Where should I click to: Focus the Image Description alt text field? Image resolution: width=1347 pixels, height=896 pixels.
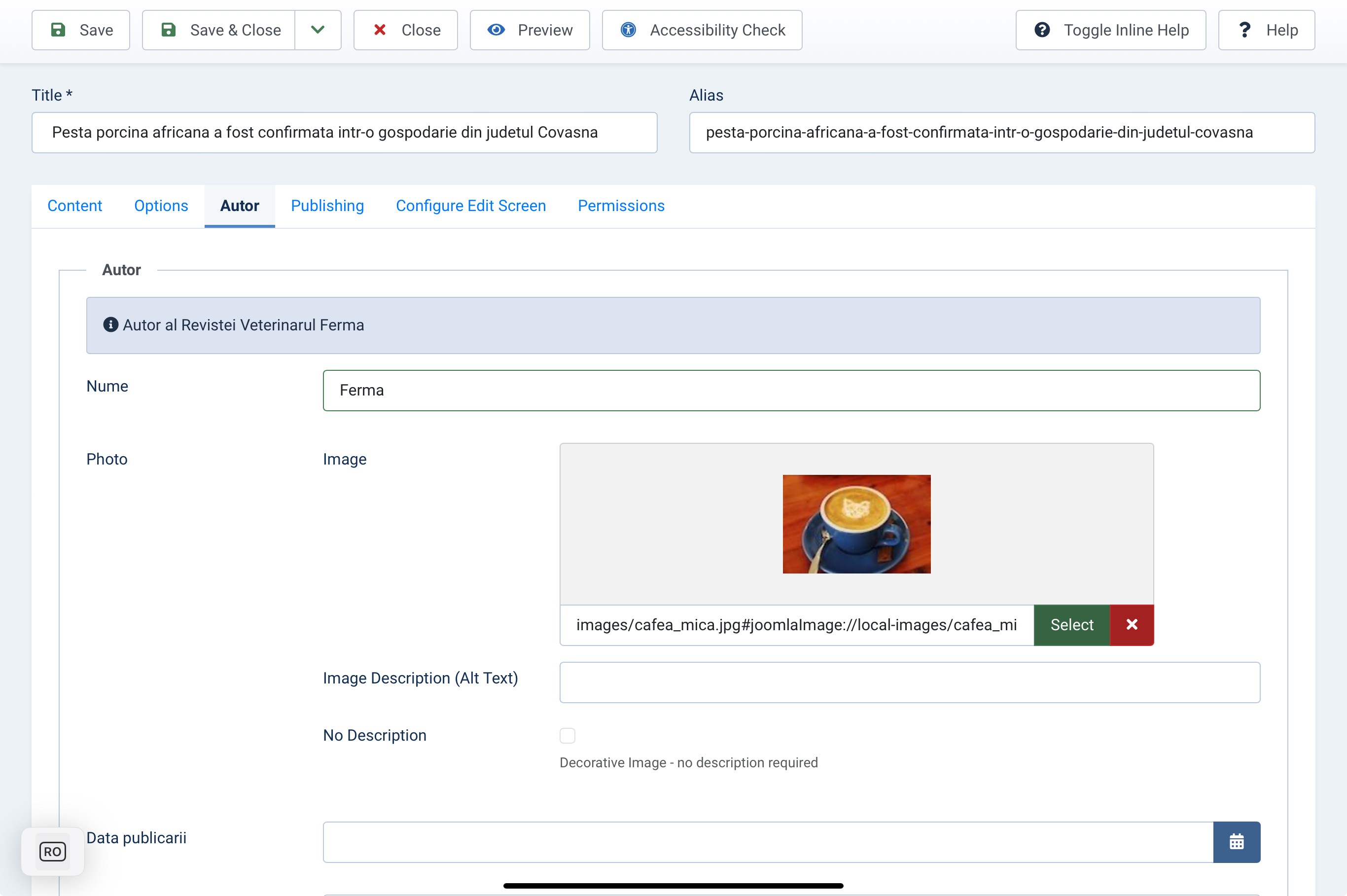(910, 682)
